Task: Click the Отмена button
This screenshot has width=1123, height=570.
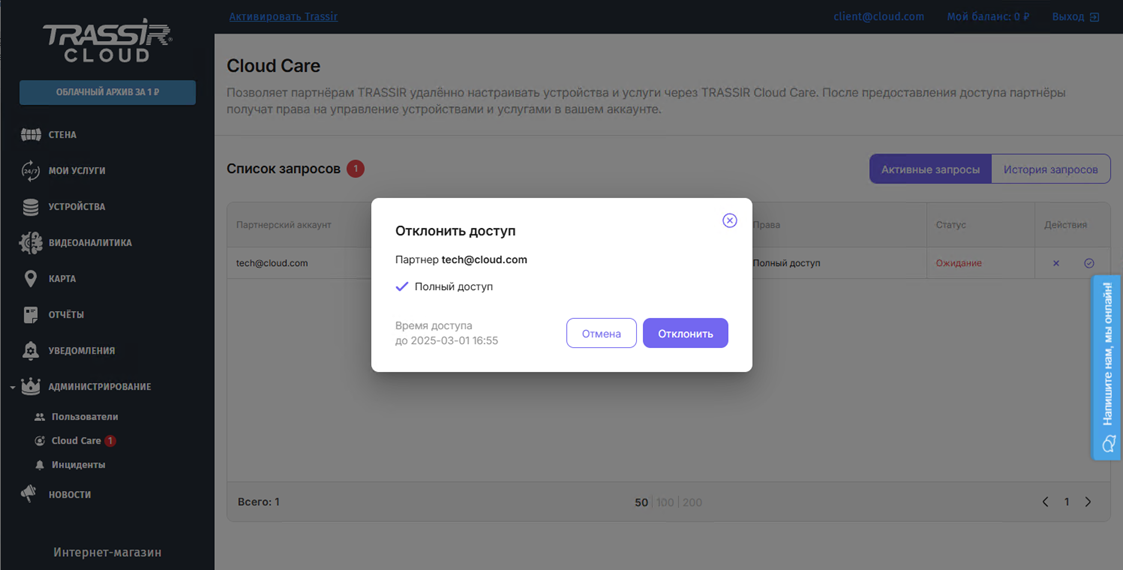Action: (601, 333)
